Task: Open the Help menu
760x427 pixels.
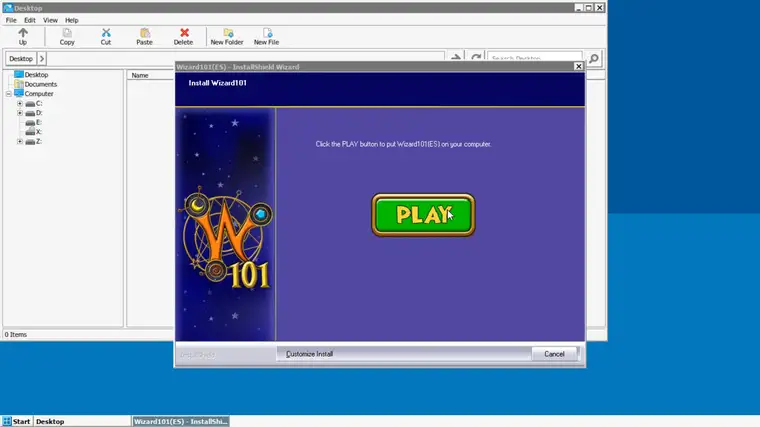Action: [x=72, y=20]
